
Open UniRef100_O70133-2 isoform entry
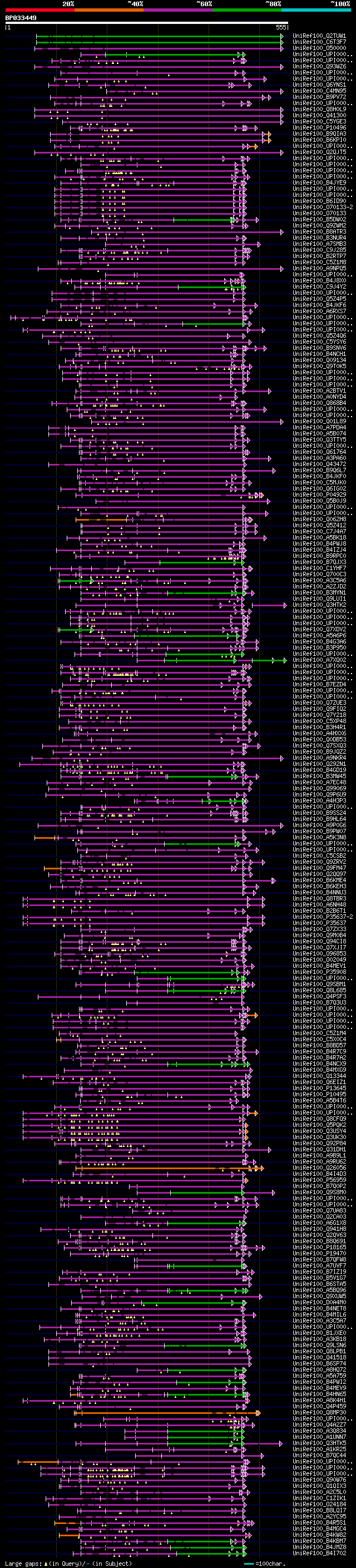click(x=323, y=207)
